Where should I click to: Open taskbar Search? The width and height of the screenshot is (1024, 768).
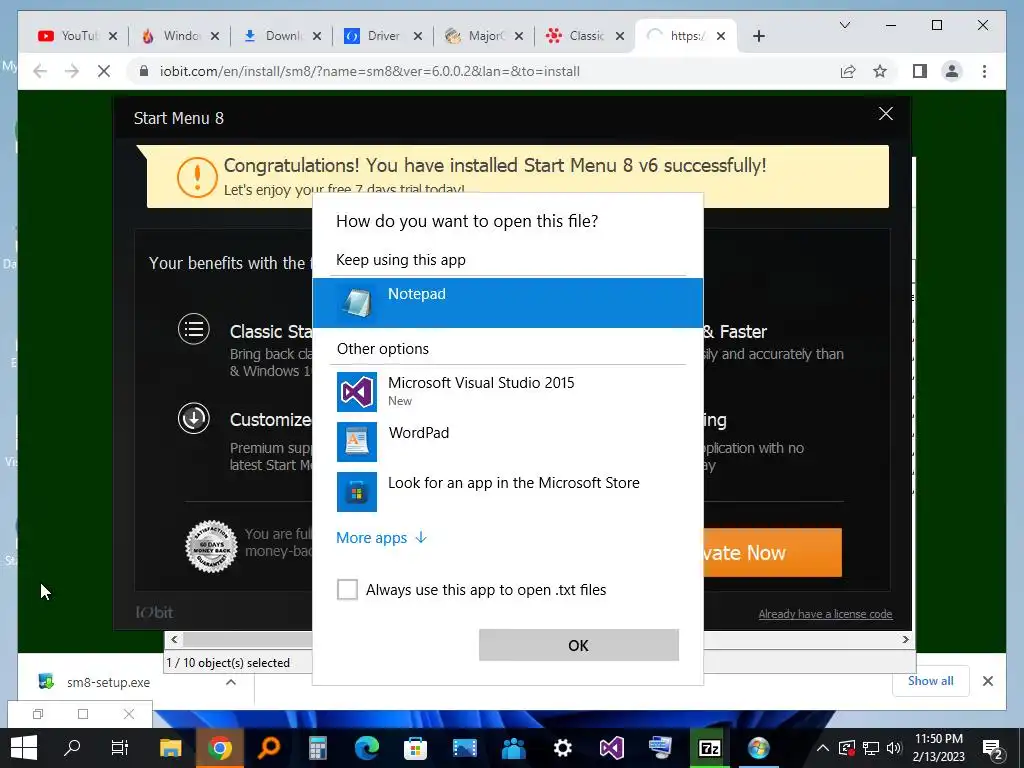[72, 748]
